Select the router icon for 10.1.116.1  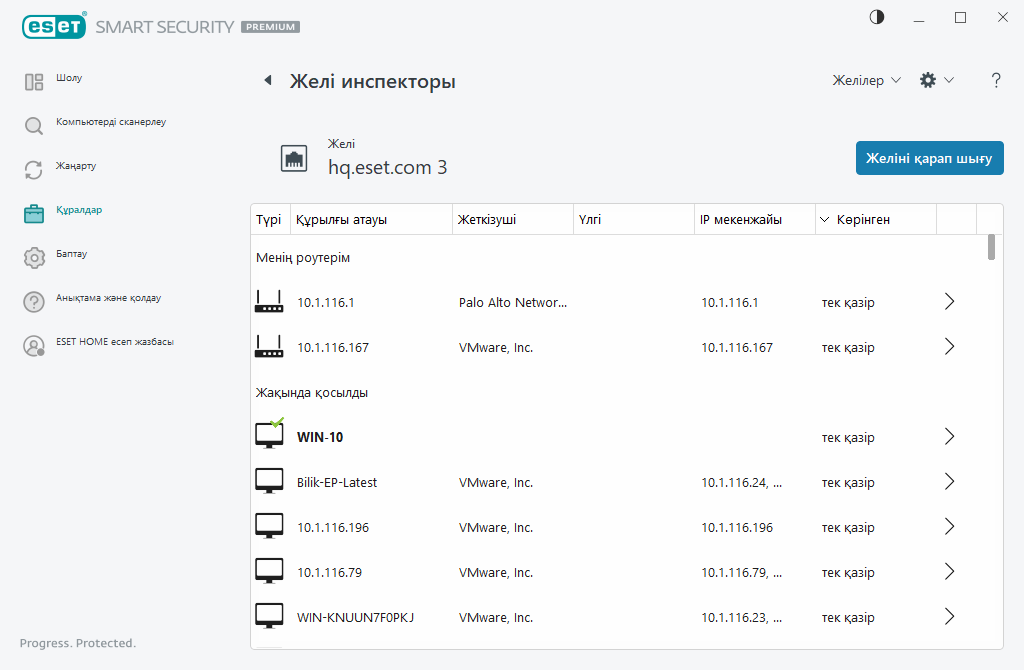coord(269,302)
